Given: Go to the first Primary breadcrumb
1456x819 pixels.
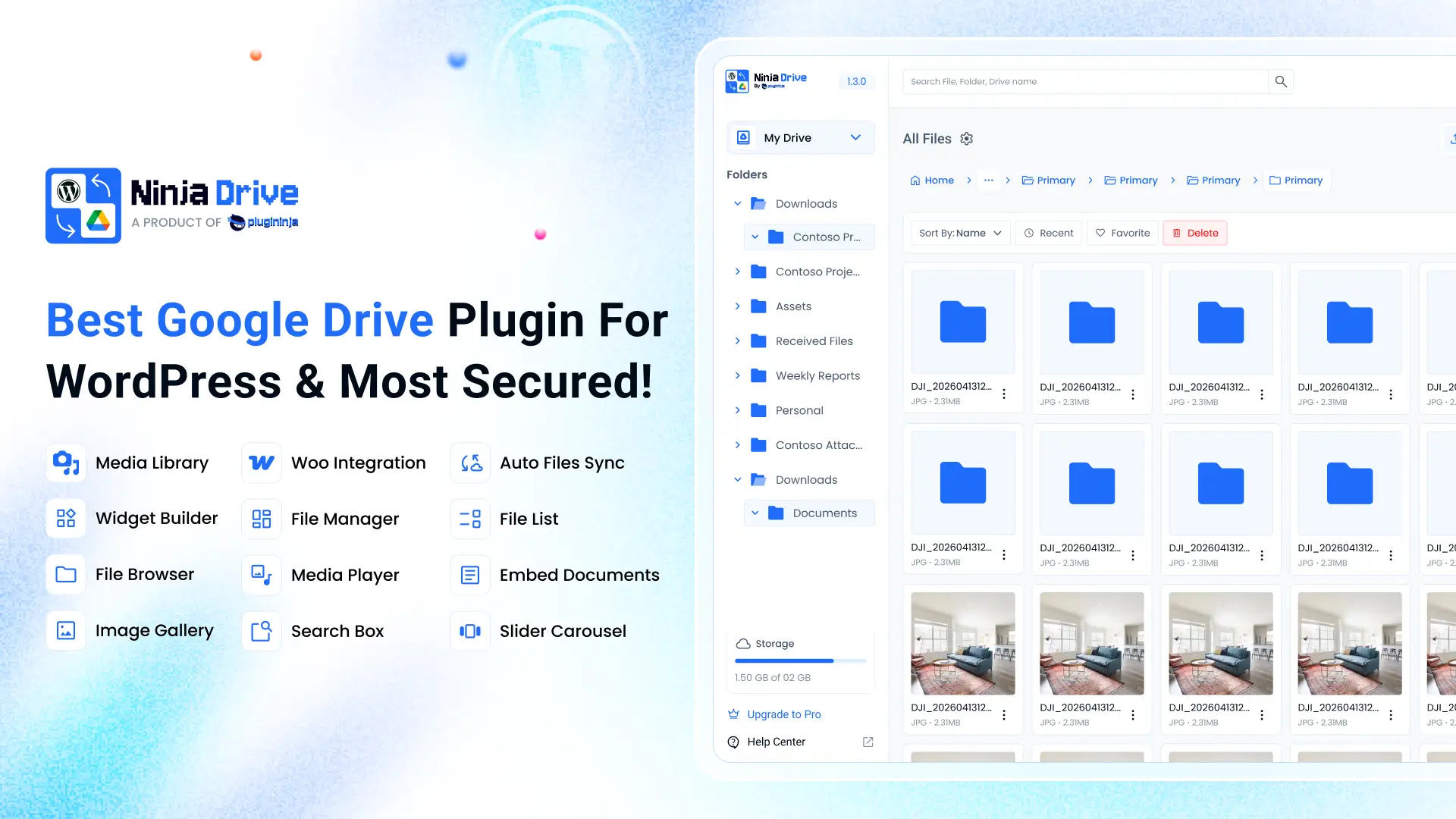Looking at the screenshot, I should click(x=1049, y=180).
